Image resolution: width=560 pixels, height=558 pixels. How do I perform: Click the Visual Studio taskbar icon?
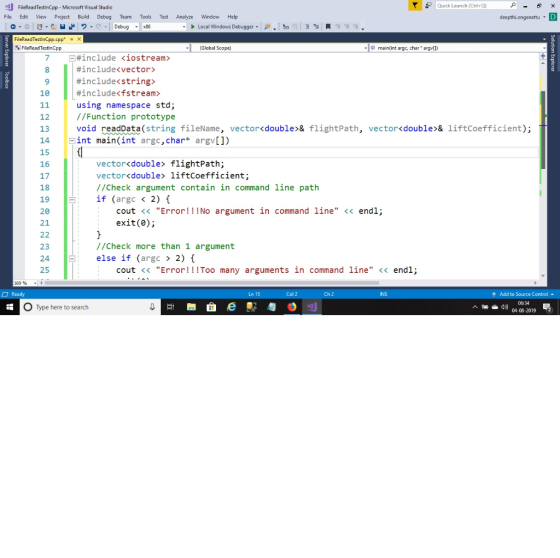point(312,307)
